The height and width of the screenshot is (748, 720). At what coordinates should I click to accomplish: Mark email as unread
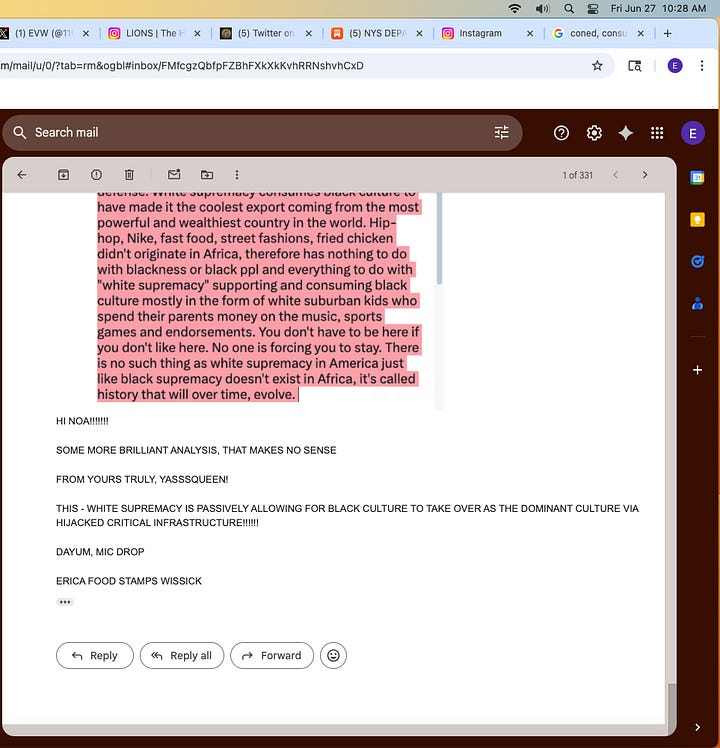(174, 175)
